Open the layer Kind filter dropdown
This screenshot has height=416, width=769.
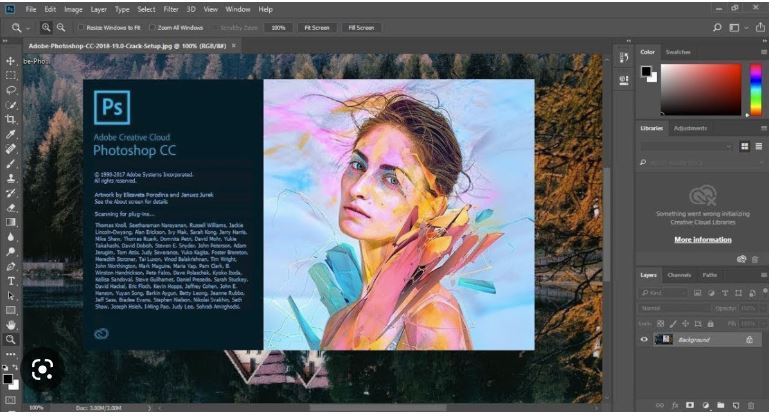(668, 293)
